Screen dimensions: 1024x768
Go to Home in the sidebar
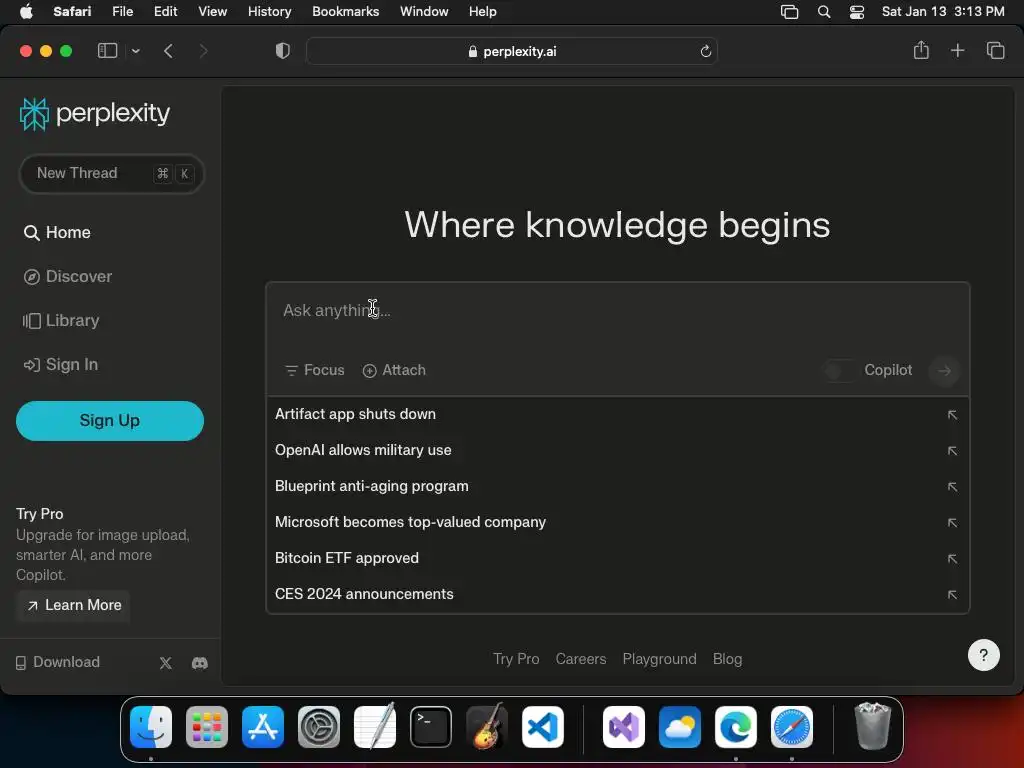tap(57, 232)
